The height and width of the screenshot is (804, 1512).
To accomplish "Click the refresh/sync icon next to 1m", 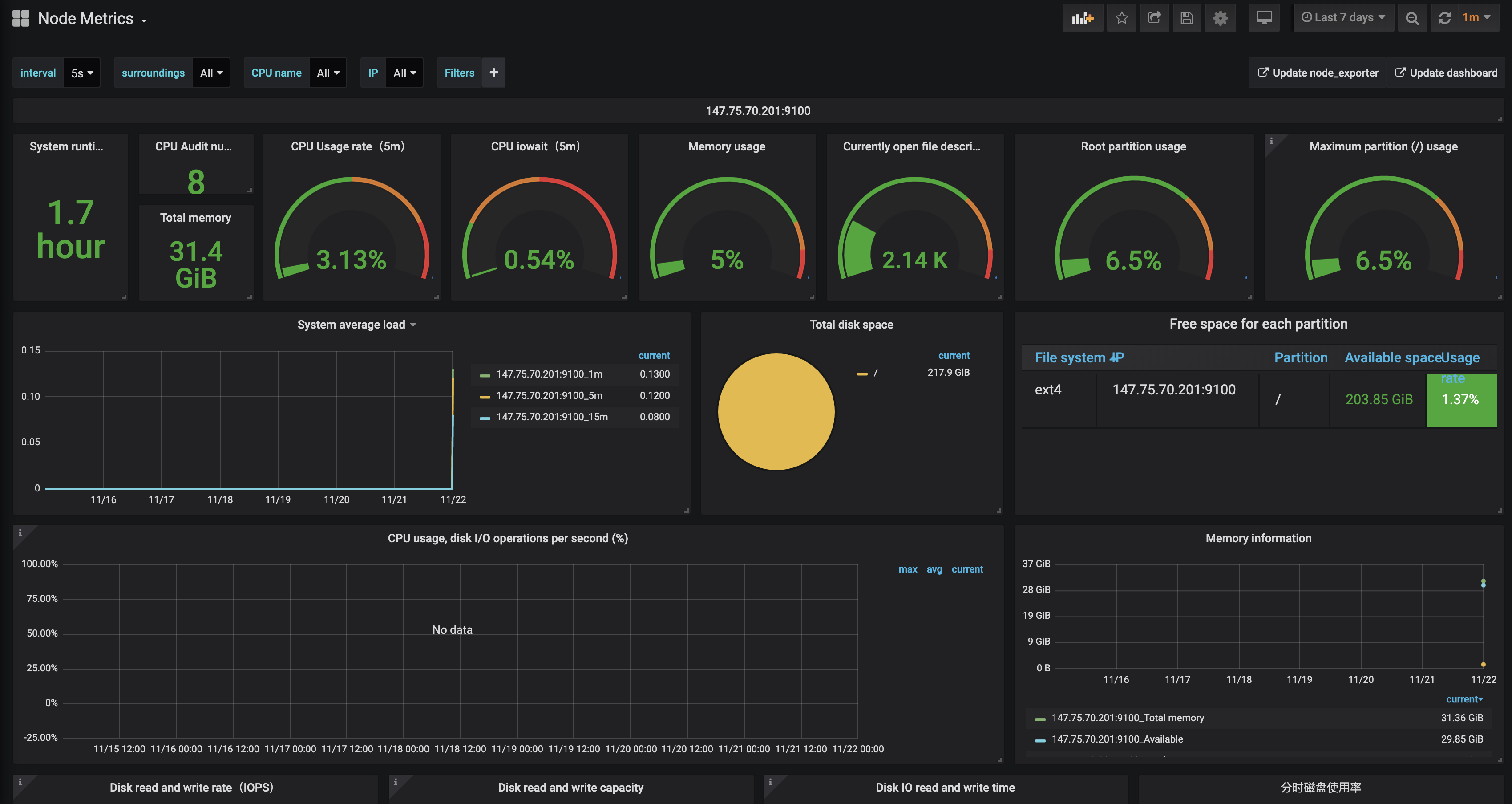I will (x=1445, y=18).
